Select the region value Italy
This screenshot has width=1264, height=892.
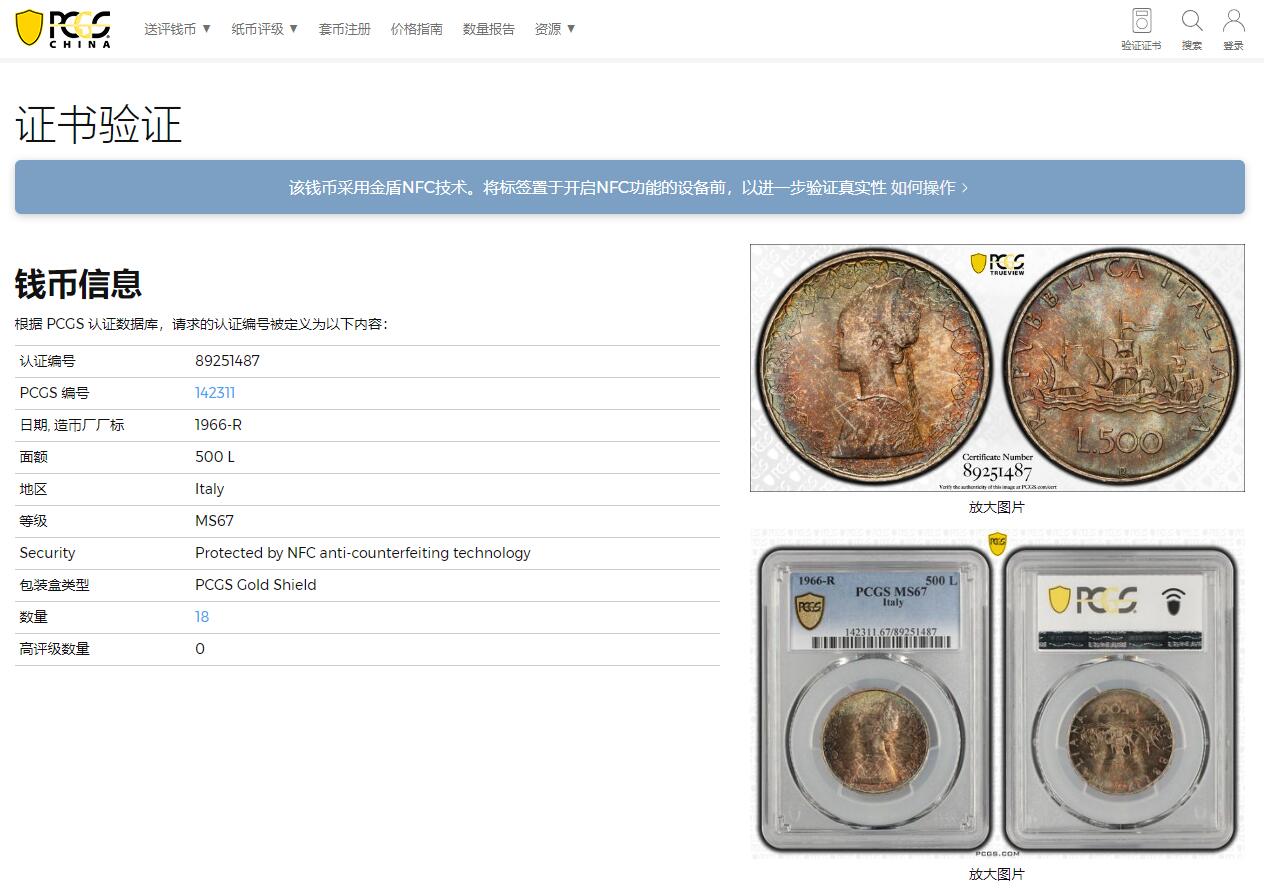(209, 489)
